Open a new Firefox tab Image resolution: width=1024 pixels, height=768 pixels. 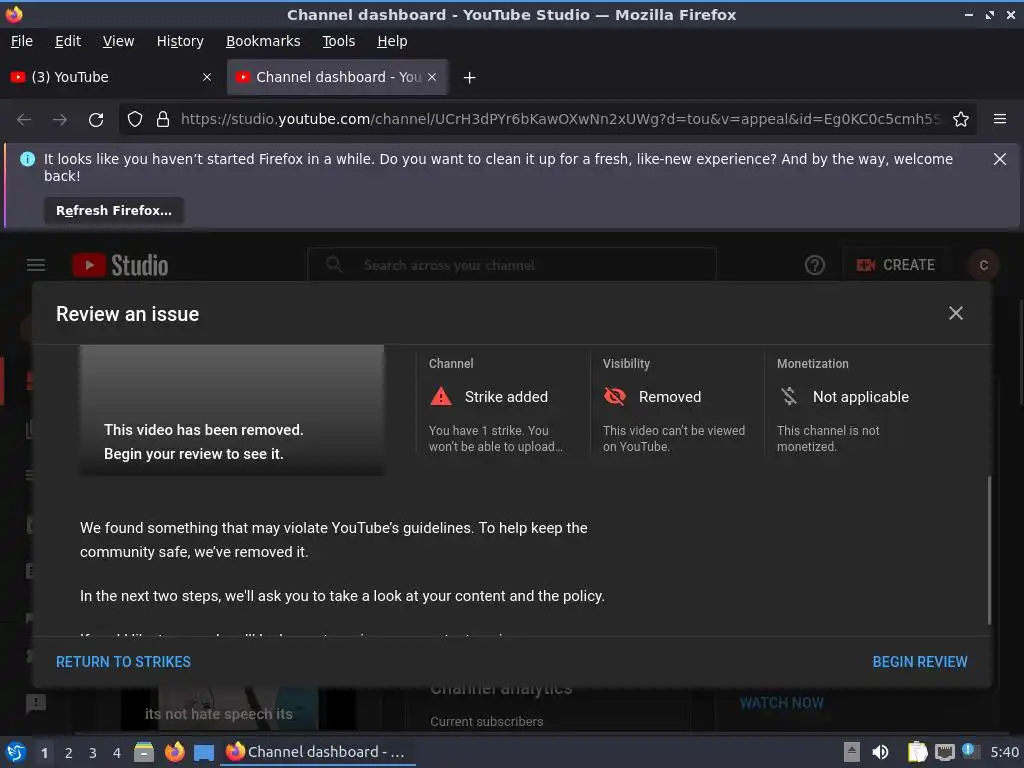tap(469, 78)
